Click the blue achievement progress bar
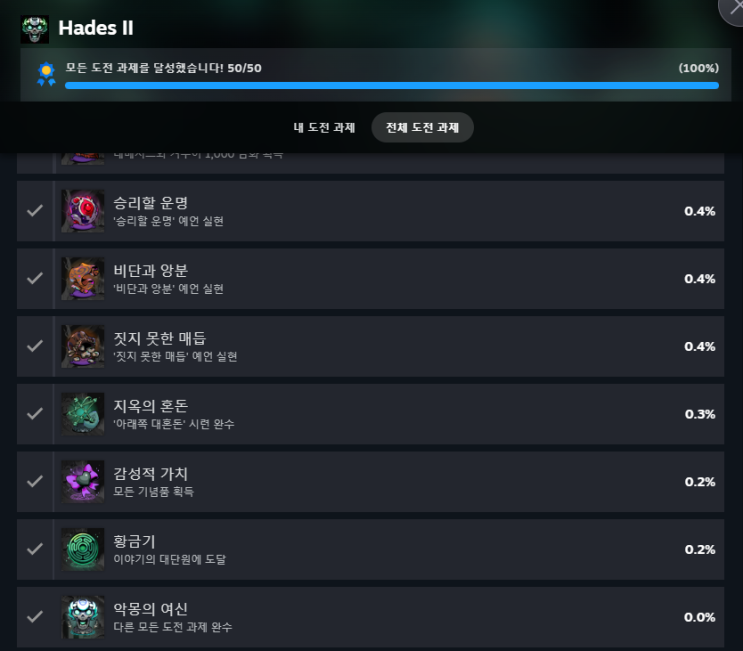 click(391, 86)
